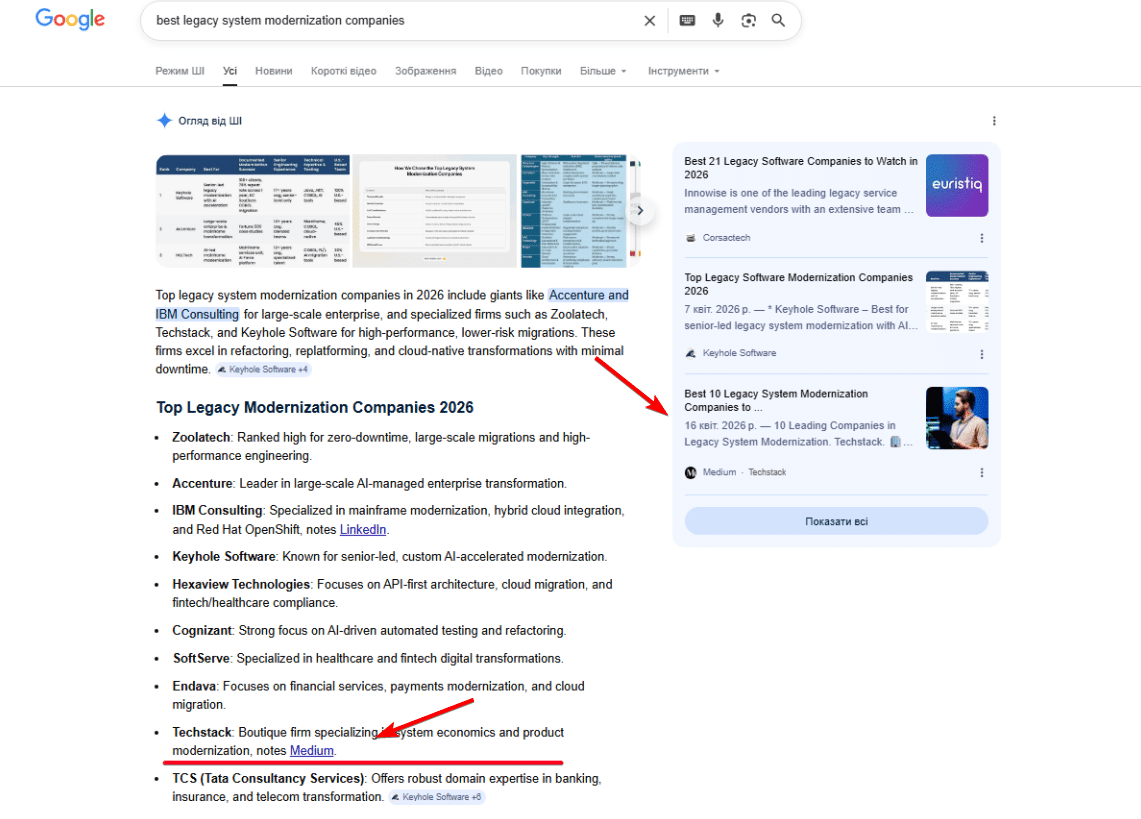Click the euristiq thumbnail image
Image resolution: width=1141 pixels, height=819 pixels.
[x=957, y=185]
